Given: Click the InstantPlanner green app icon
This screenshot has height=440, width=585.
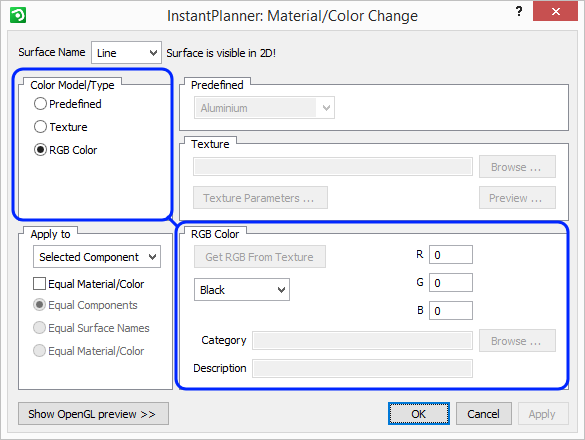Looking at the screenshot, I should coord(18,15).
